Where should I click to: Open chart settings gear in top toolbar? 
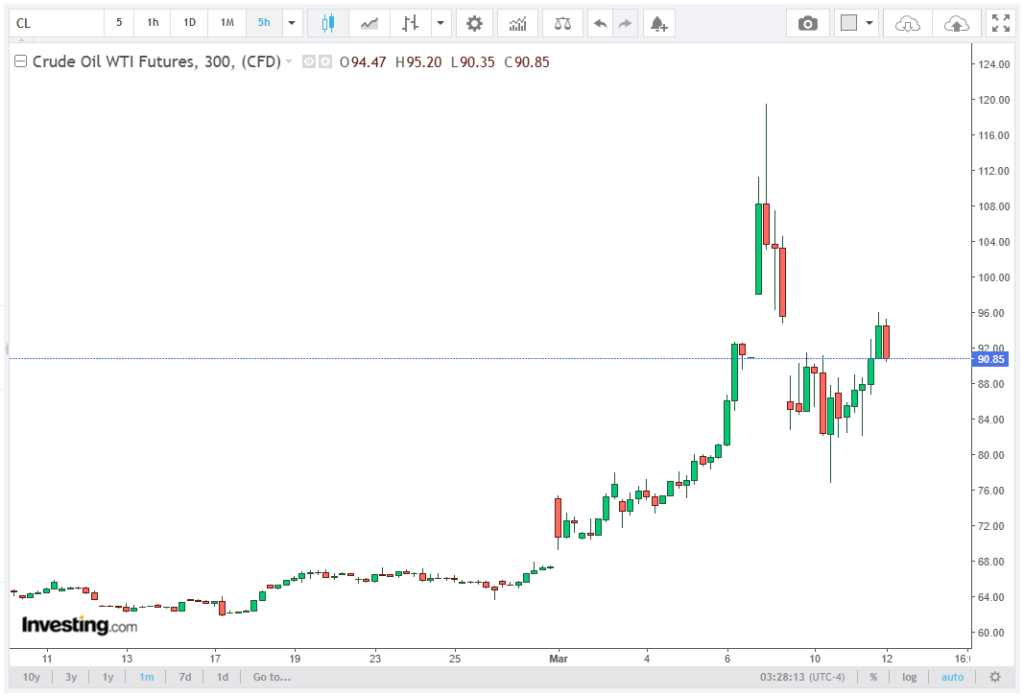[x=474, y=22]
